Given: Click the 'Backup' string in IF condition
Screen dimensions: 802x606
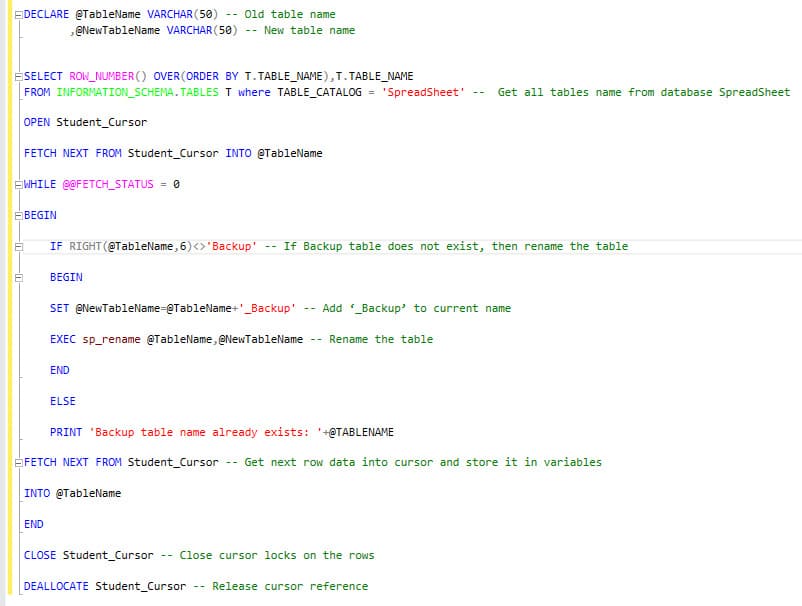Looking at the screenshot, I should tap(232, 246).
